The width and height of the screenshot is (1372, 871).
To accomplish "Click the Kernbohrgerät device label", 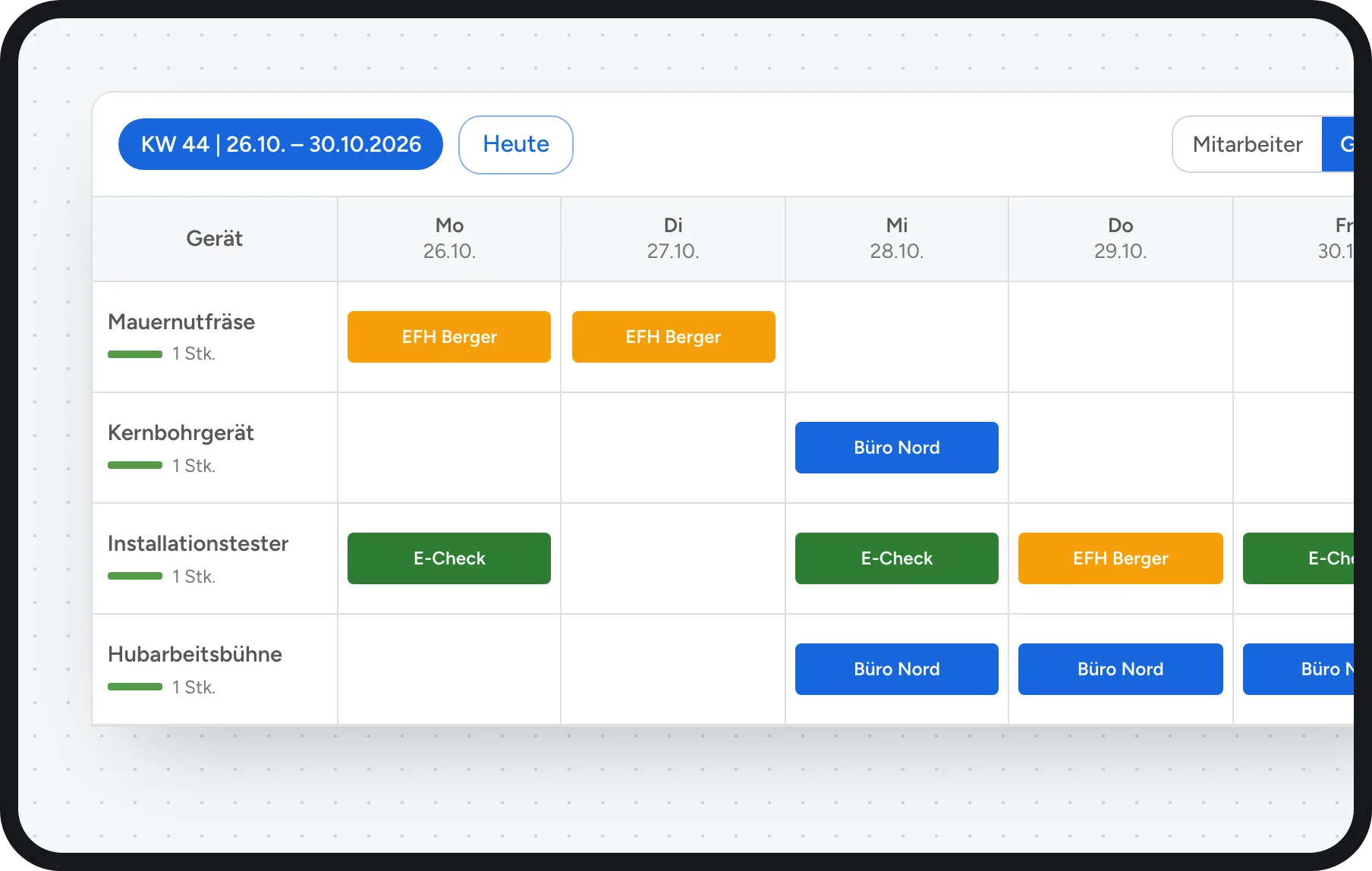I will (181, 432).
